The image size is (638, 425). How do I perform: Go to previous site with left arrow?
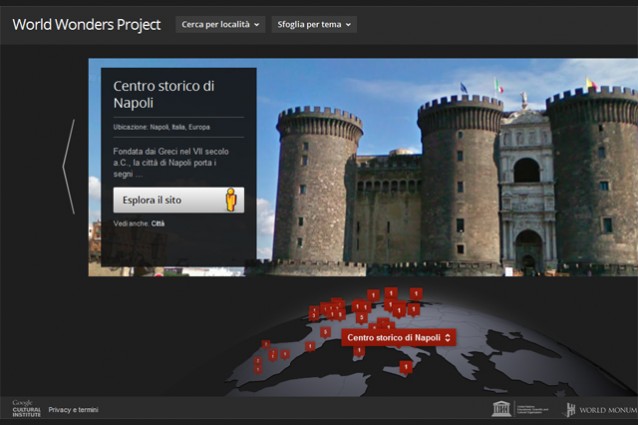(69, 167)
